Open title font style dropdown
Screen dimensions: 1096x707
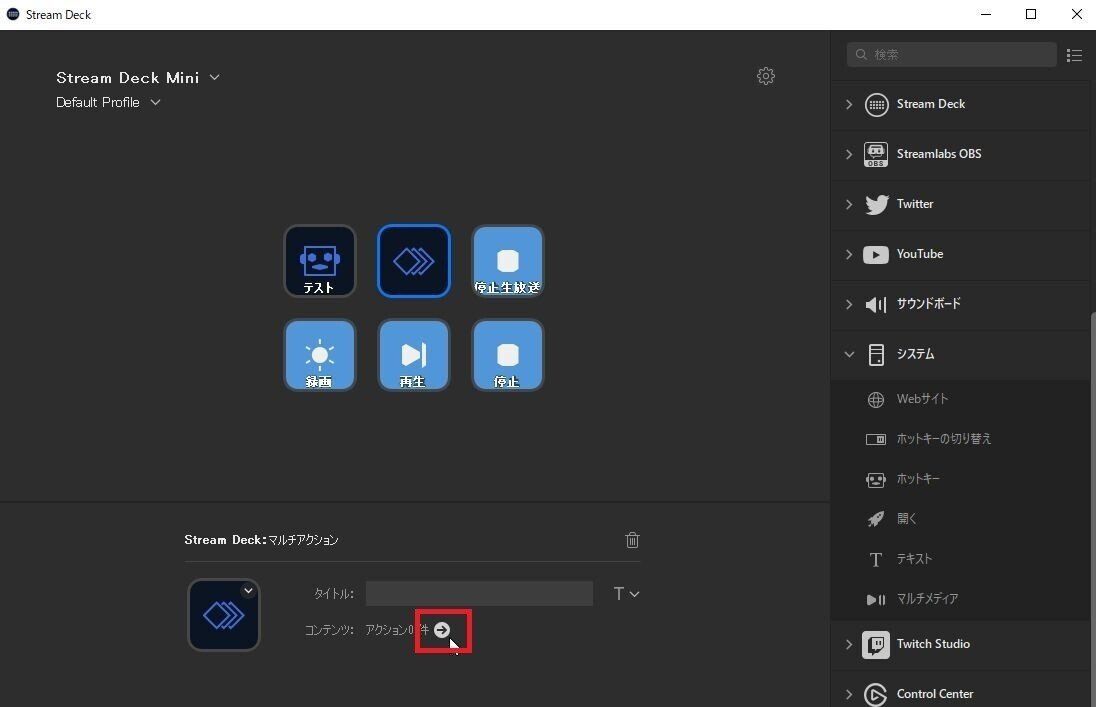click(x=626, y=594)
